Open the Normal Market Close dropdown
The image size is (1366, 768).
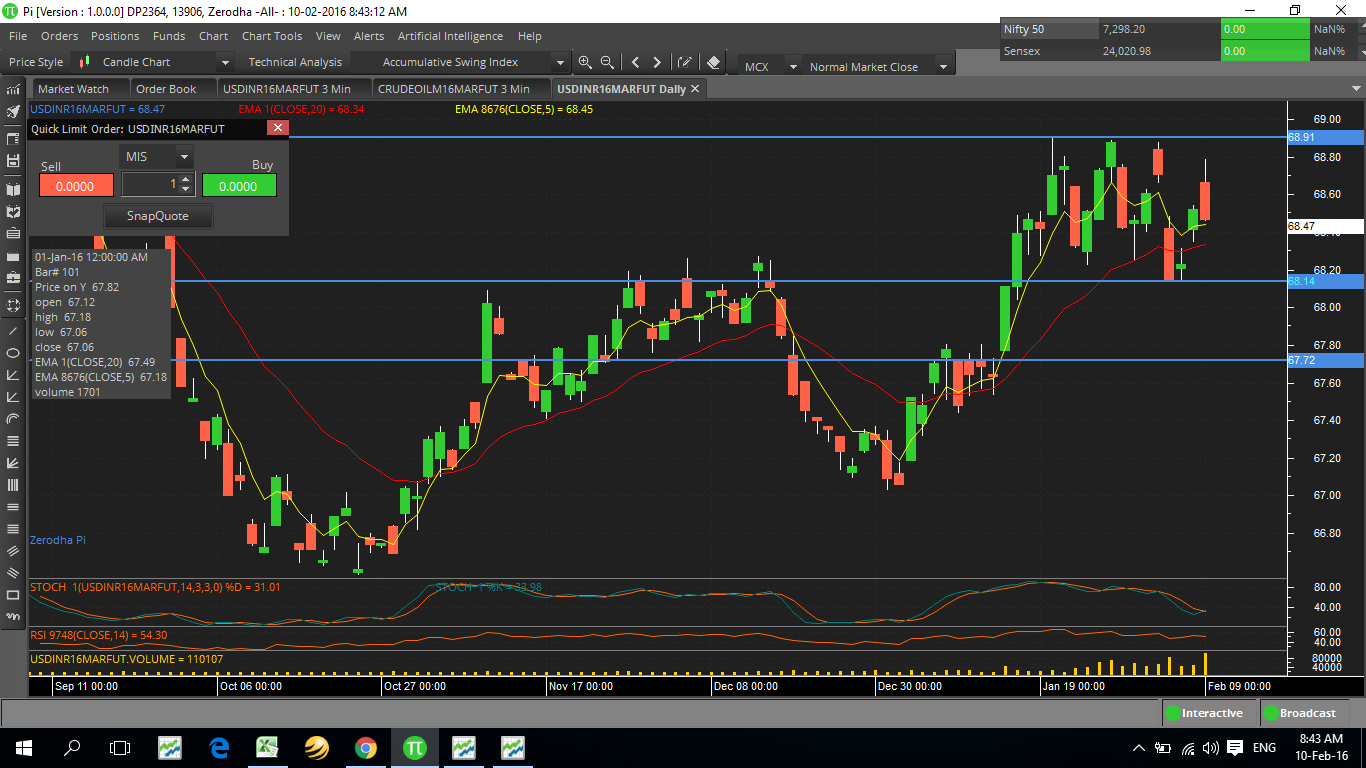click(942, 67)
